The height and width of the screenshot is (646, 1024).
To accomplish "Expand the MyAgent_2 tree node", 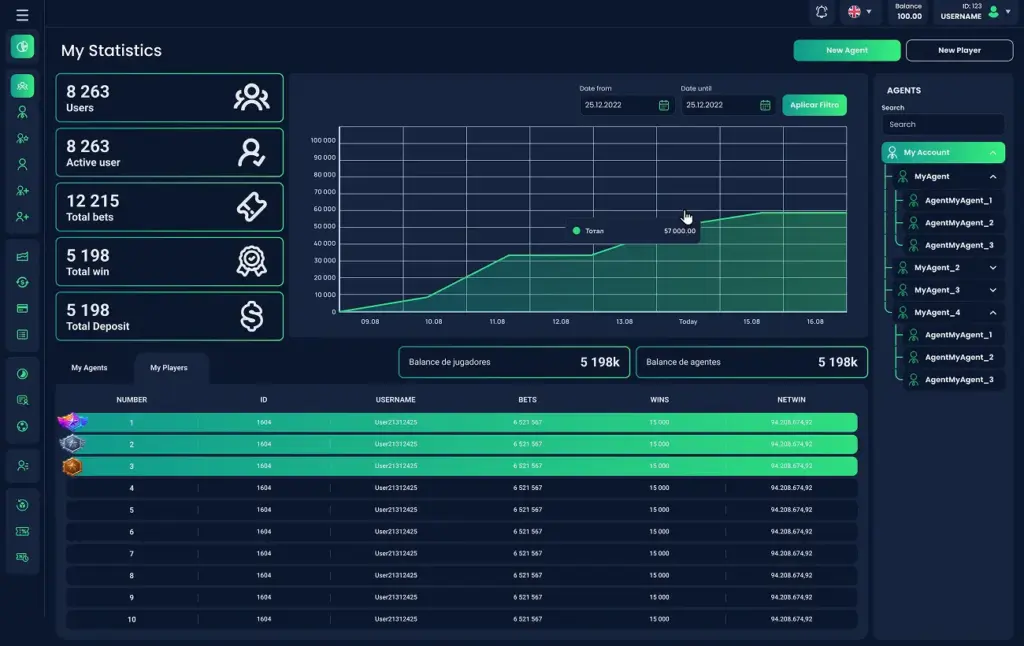I will tap(993, 268).
